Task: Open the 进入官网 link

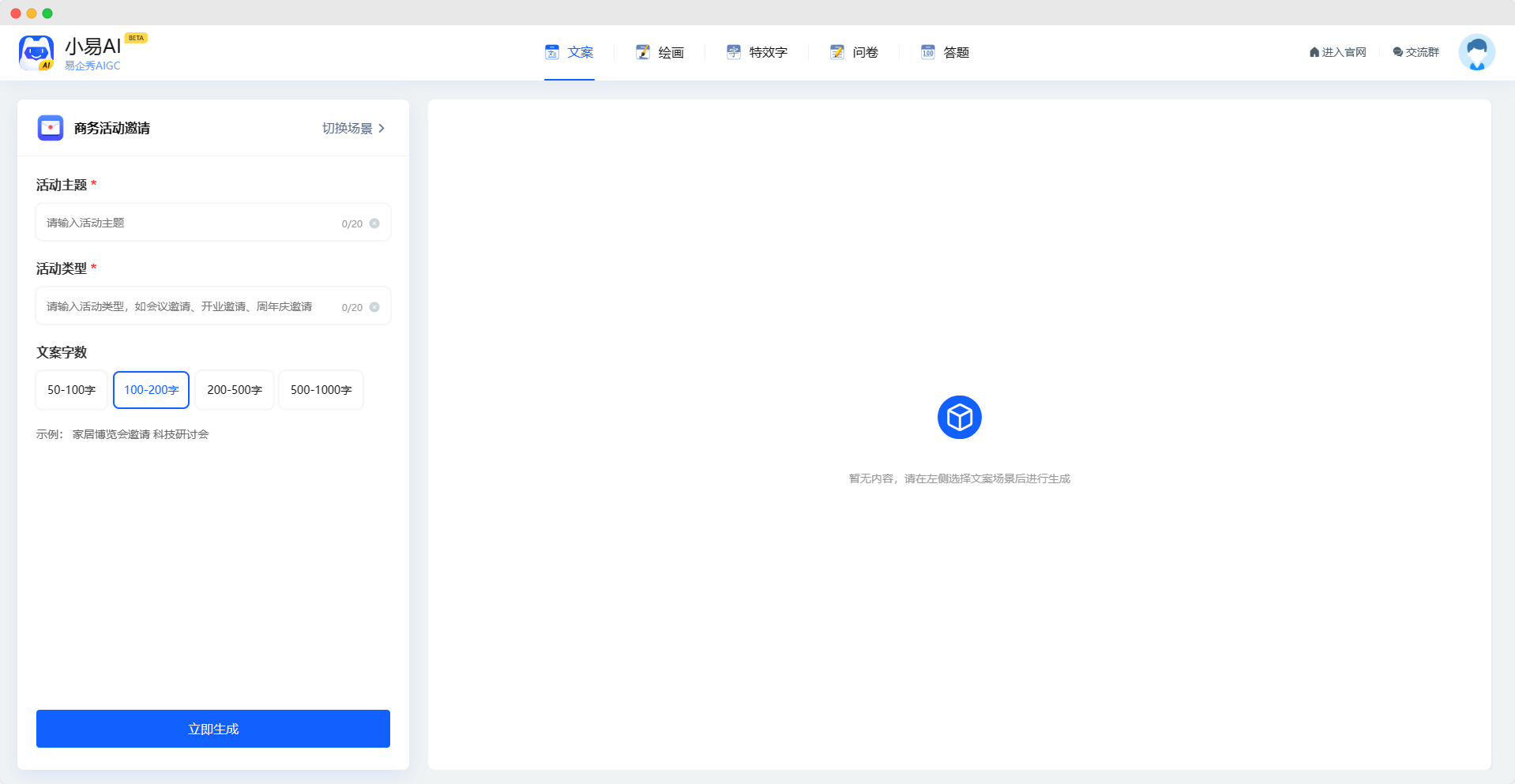Action: point(1338,52)
